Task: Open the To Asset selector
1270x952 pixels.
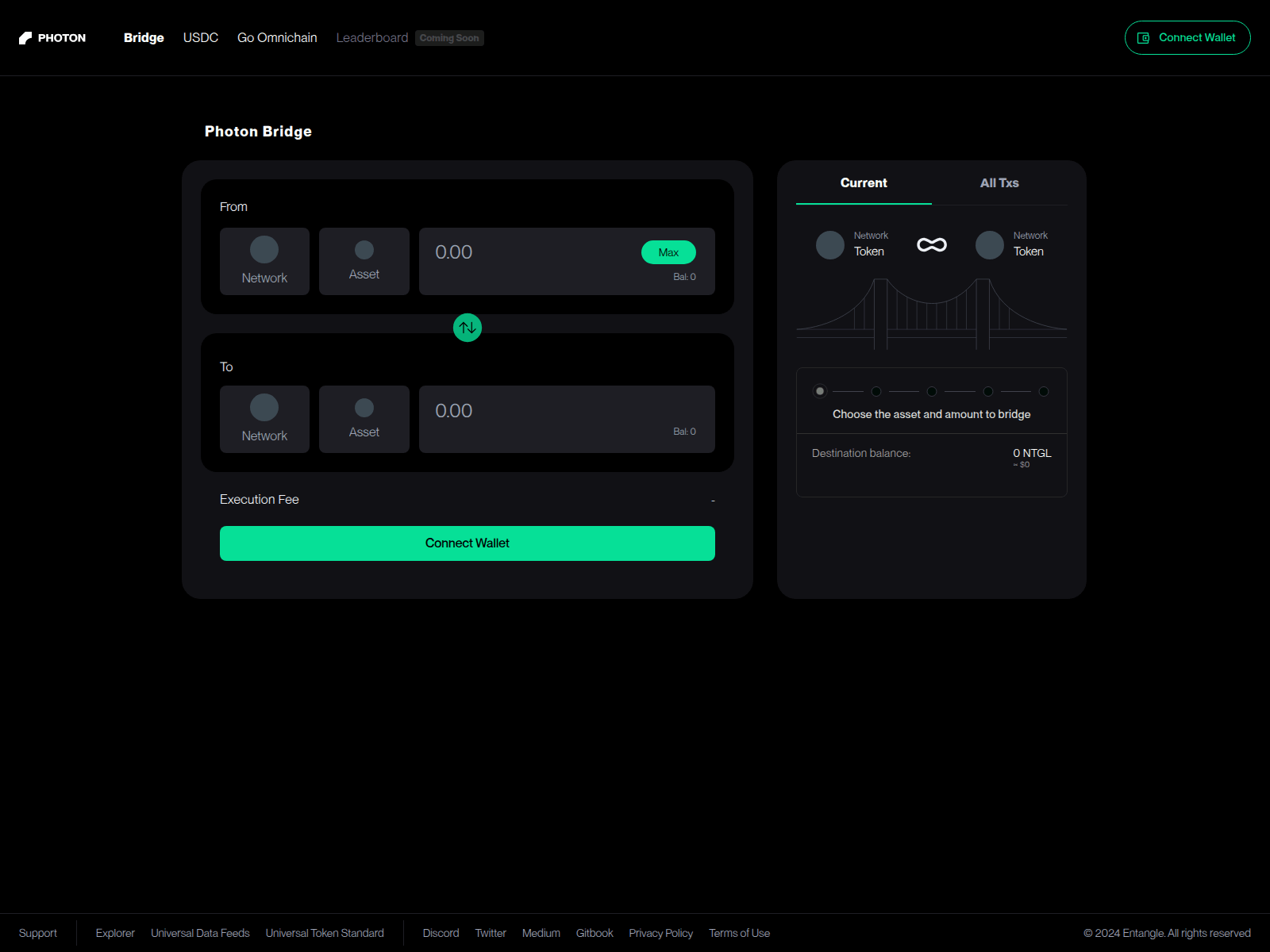Action: [364, 420]
